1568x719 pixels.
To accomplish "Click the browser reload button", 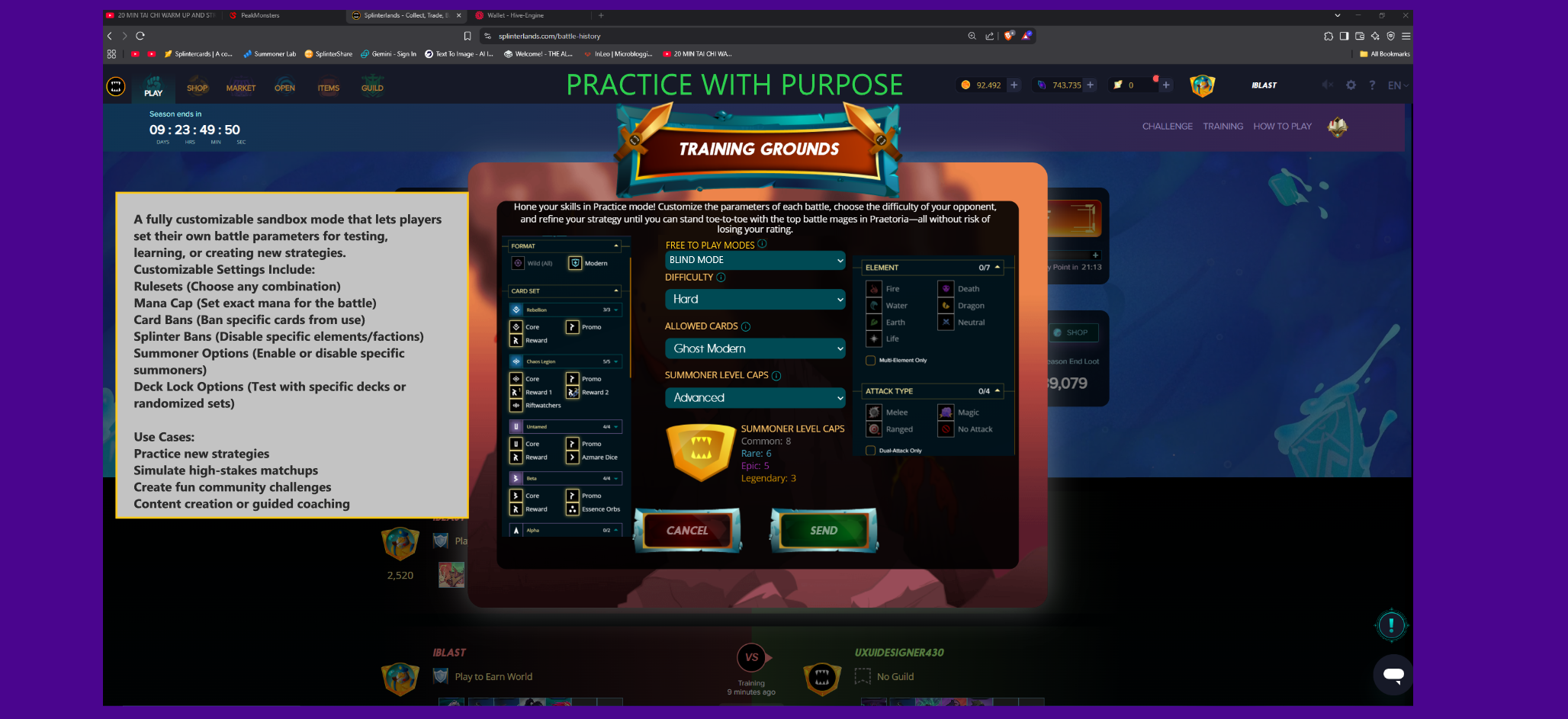I will click(140, 36).
